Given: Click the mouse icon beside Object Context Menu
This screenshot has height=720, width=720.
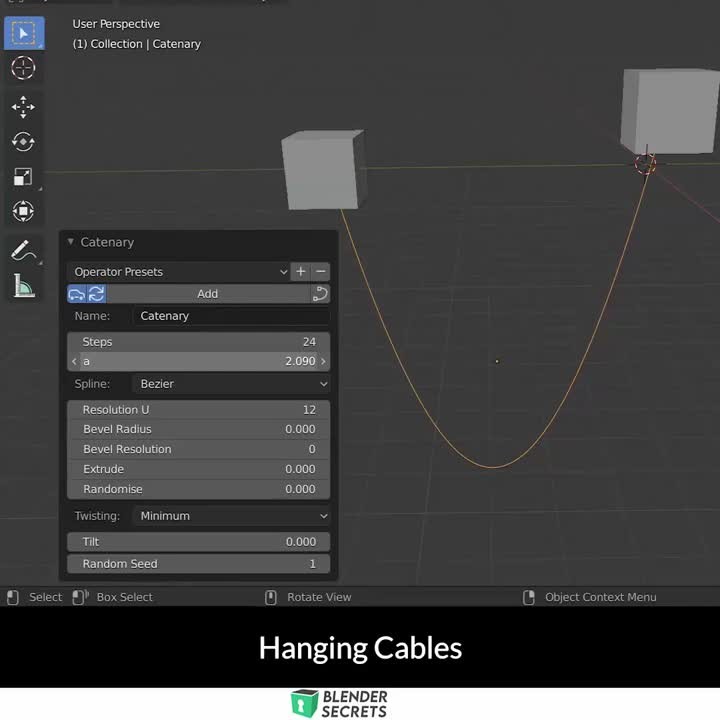Looking at the screenshot, I should click(529, 597).
